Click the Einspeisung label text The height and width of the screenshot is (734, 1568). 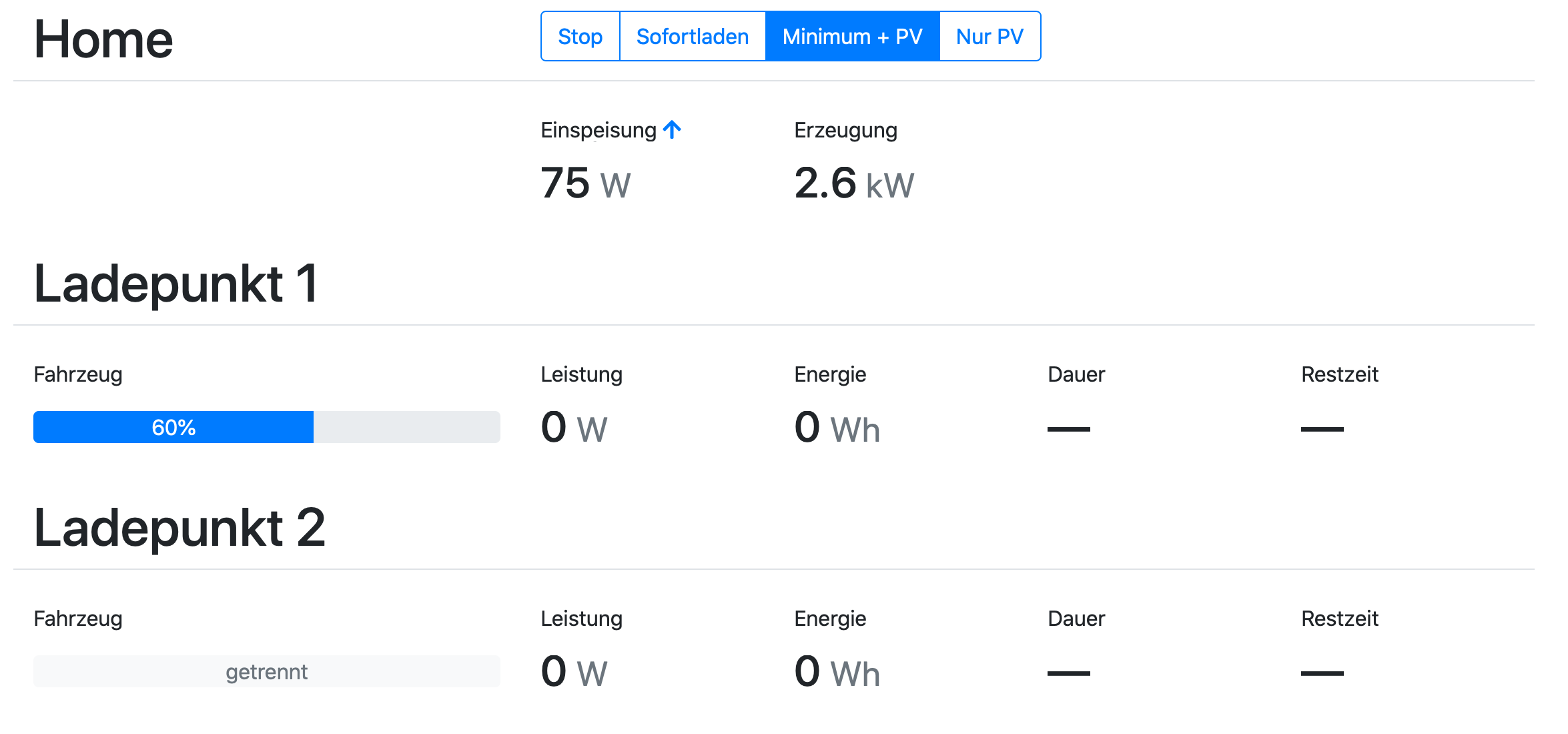pos(597,129)
